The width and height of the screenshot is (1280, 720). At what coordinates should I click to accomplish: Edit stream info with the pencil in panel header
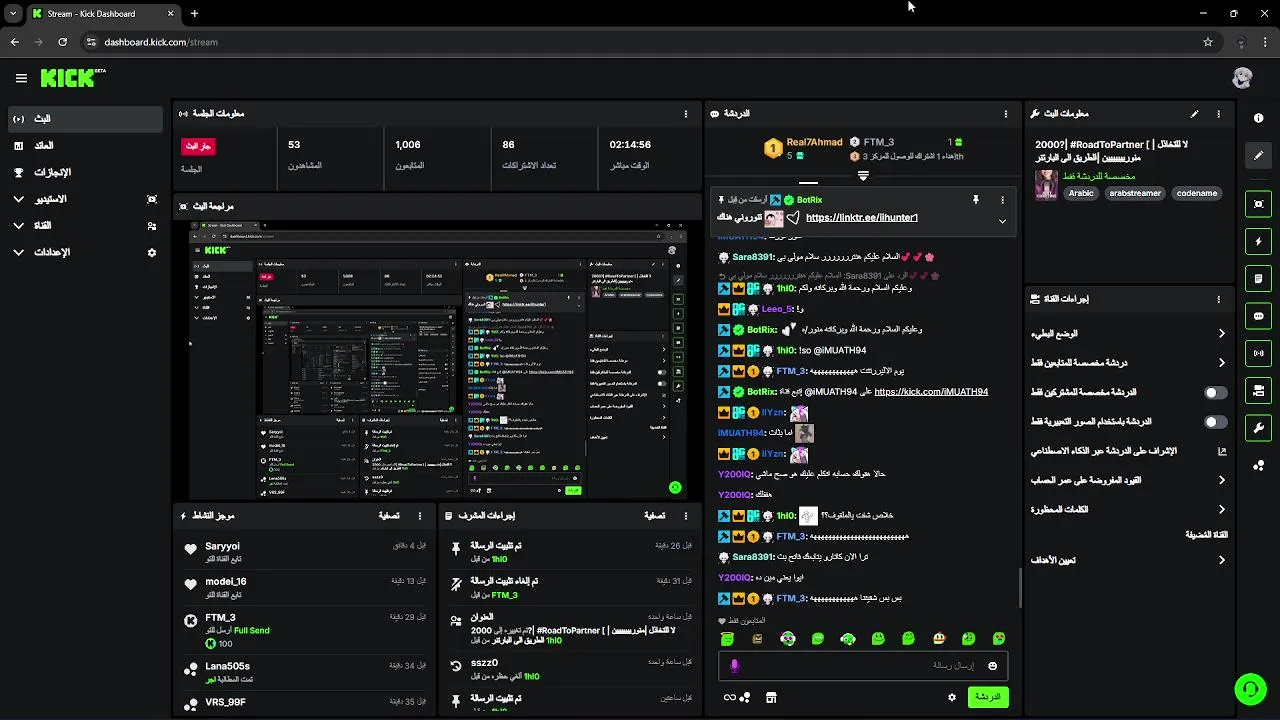[x=1194, y=114]
